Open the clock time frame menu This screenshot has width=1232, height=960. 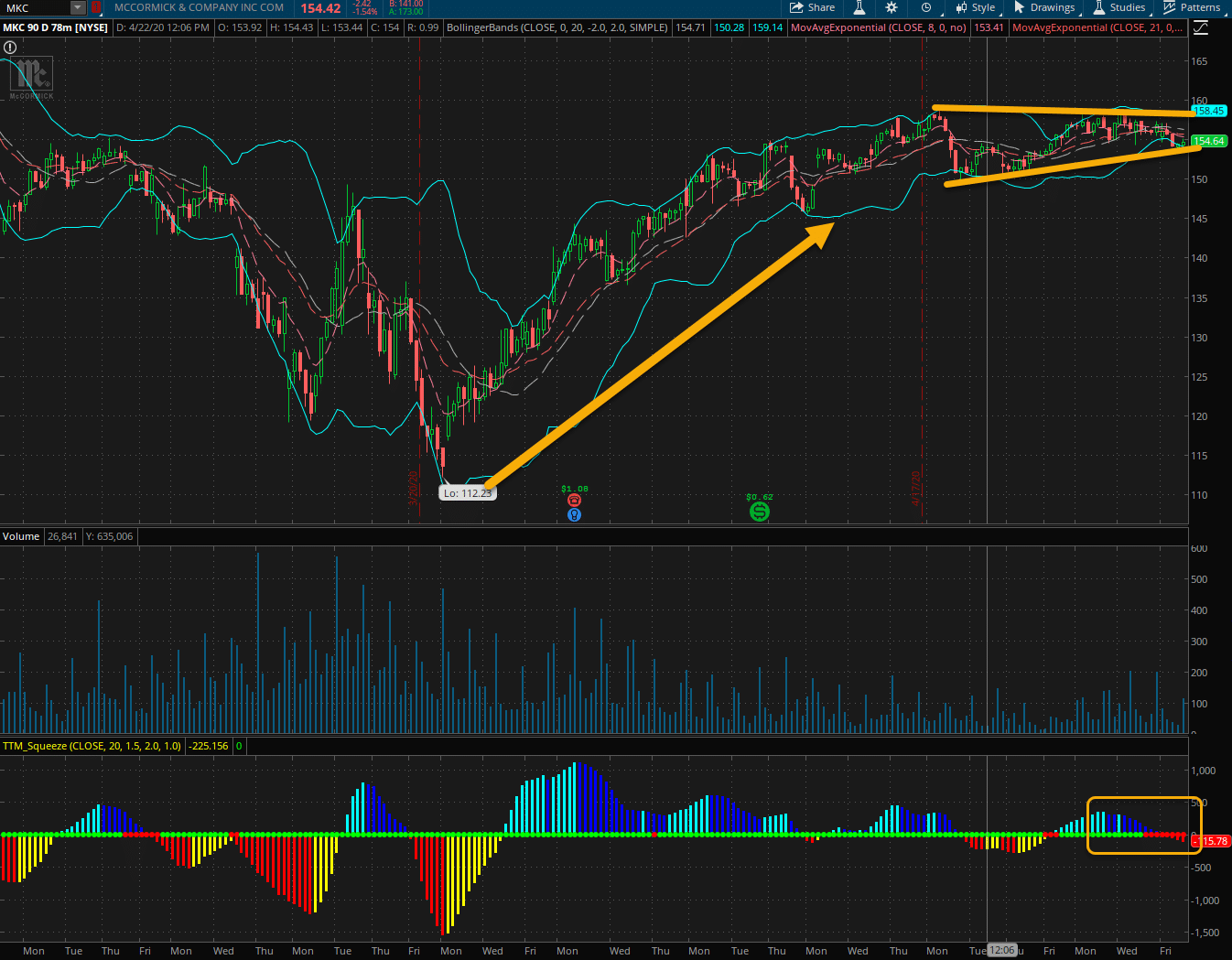tap(926, 7)
